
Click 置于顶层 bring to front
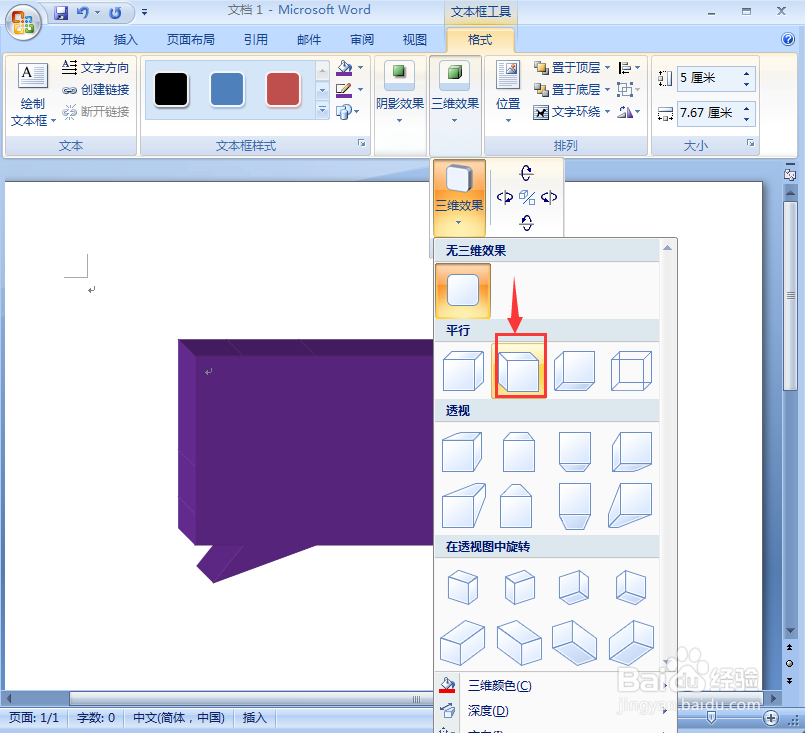(x=567, y=67)
